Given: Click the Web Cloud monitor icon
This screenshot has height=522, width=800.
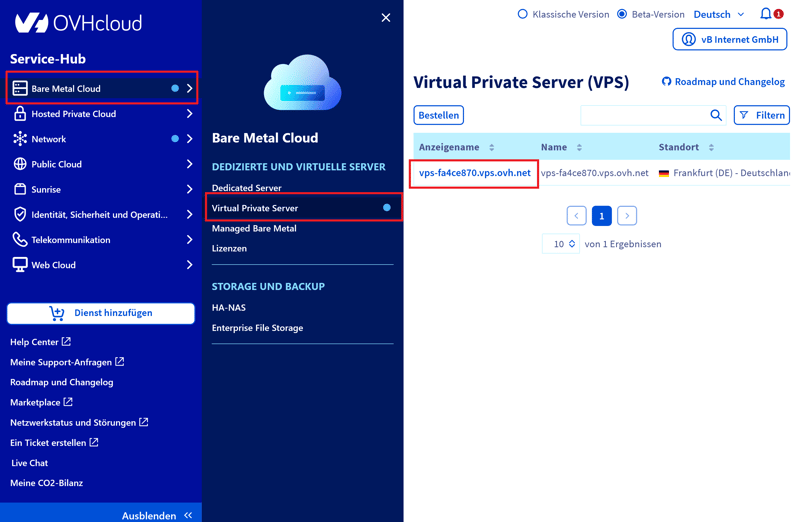Looking at the screenshot, I should [20, 265].
